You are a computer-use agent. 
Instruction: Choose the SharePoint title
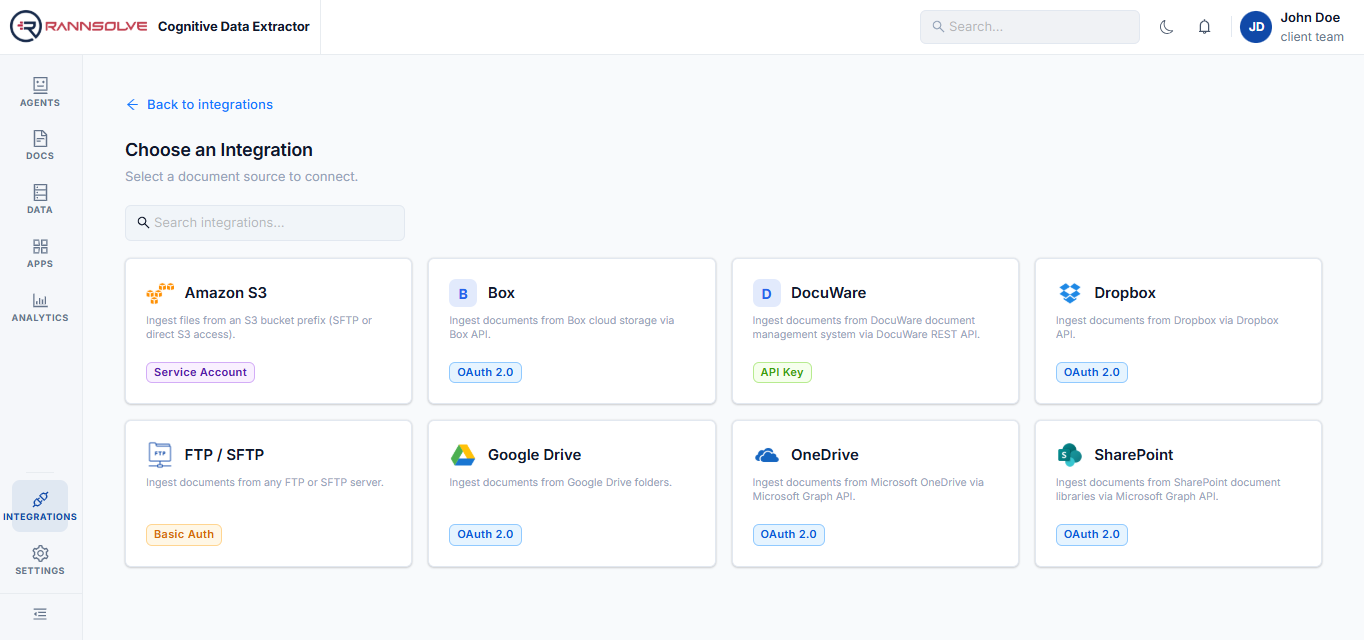[1134, 455]
